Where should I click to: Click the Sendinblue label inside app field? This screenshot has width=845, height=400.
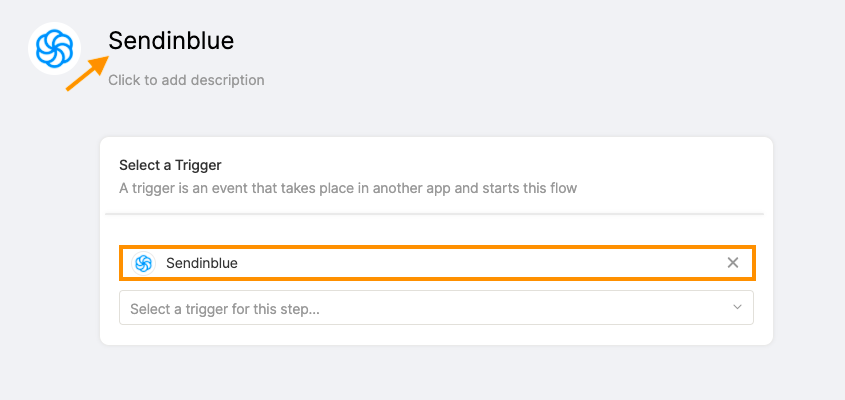point(202,263)
